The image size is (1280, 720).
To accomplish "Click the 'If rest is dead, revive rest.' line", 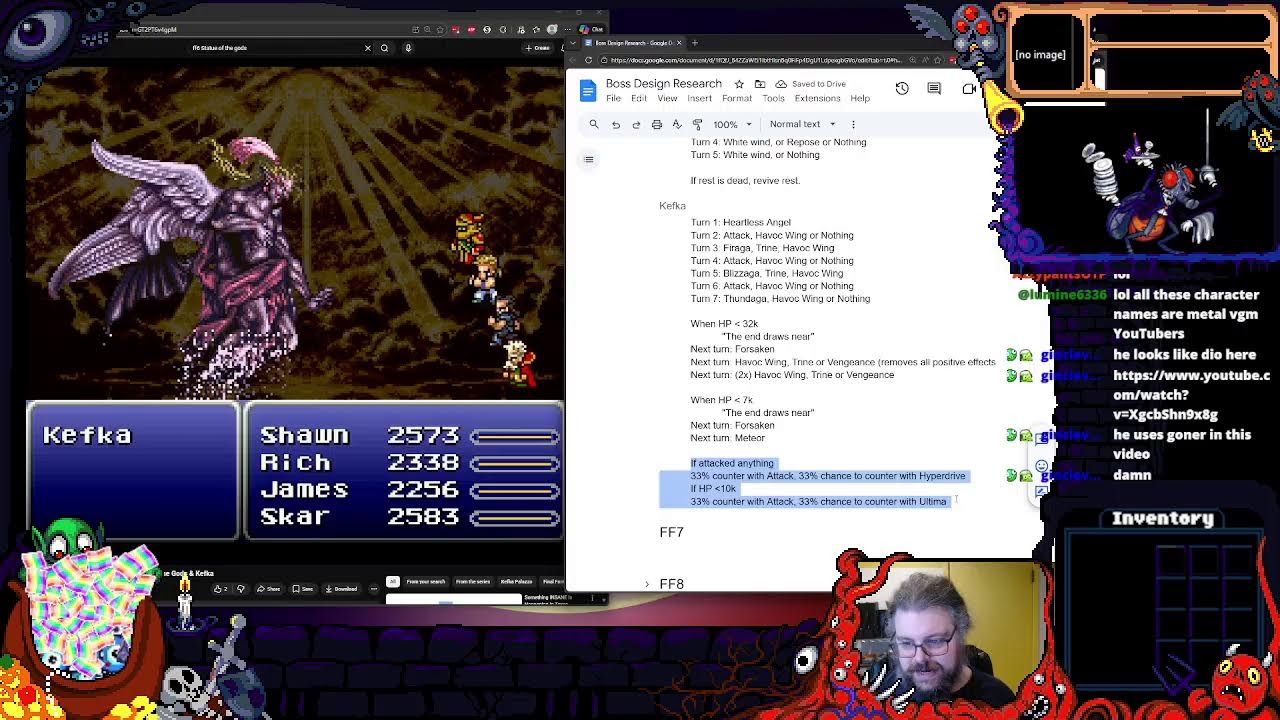I will 745,181.
